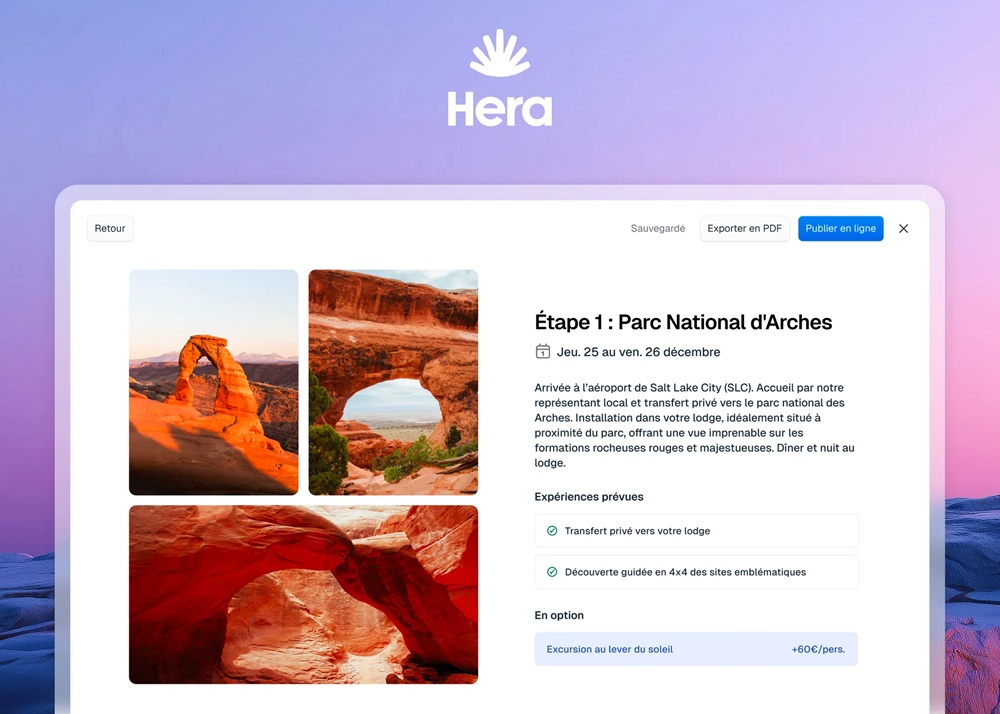Viewport: 1000px width, 714px height.
Task: Click the +60€/pers. price label
Action: [818, 649]
